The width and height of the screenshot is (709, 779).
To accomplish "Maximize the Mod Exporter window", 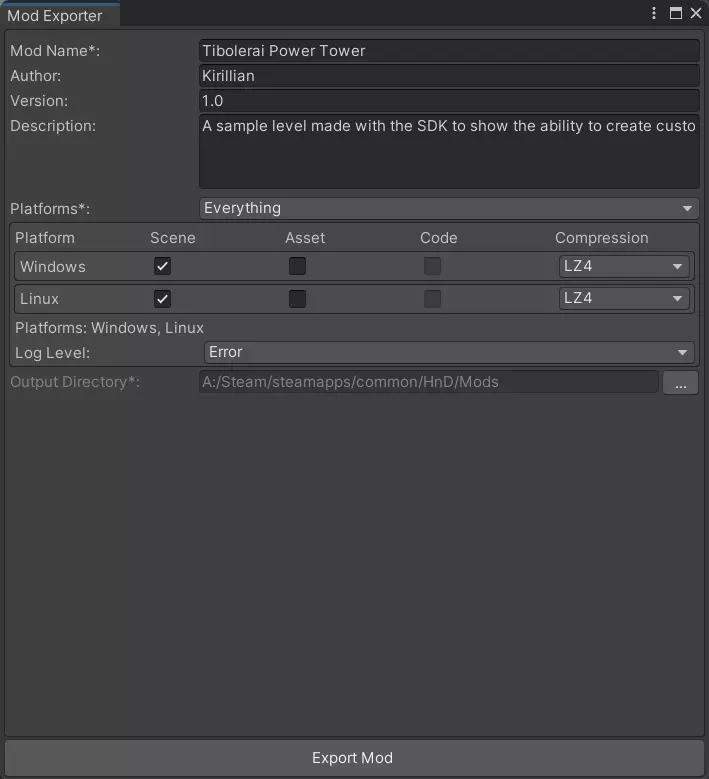I will (676, 14).
